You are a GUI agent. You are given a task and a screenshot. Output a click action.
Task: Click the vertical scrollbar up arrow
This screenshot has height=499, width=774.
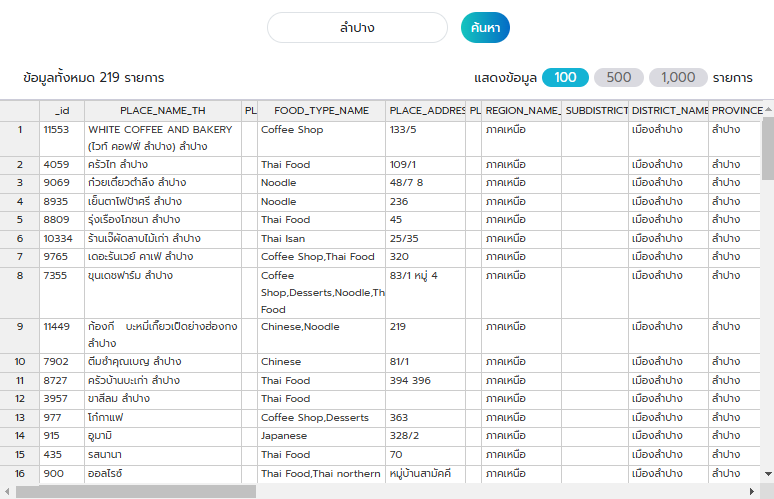coord(768,108)
